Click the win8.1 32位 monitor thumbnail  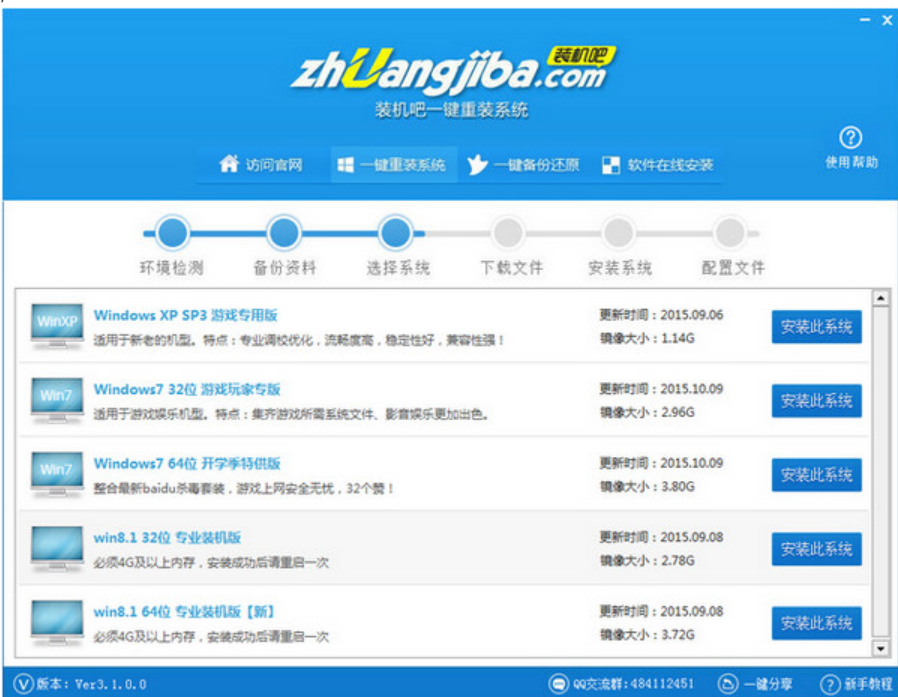[57, 549]
